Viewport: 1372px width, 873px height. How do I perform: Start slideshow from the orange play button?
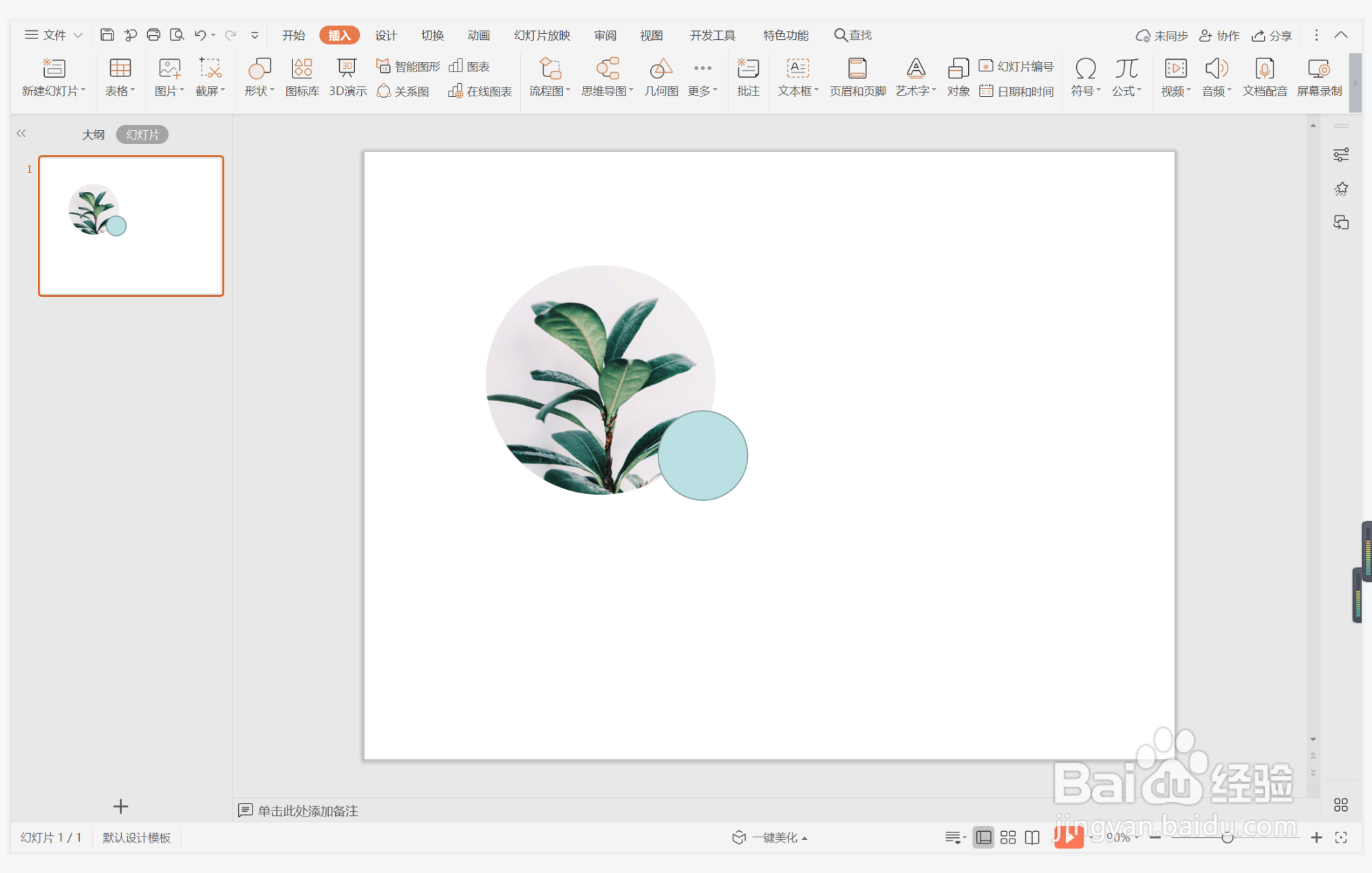pyautogui.click(x=1069, y=837)
